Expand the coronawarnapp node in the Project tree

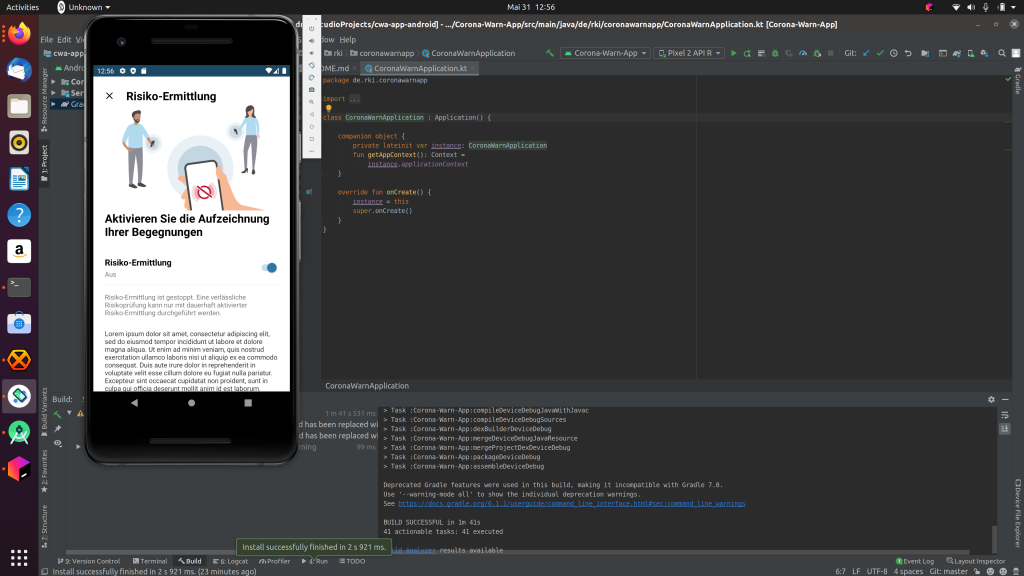click(387, 53)
